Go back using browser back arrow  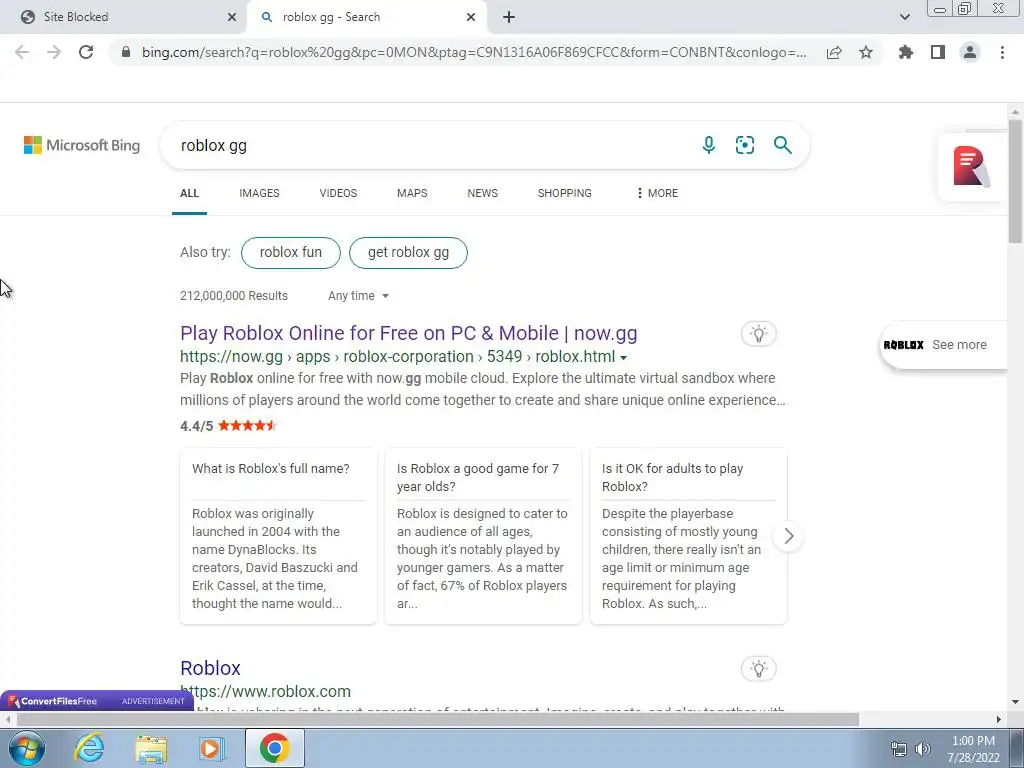click(22, 52)
